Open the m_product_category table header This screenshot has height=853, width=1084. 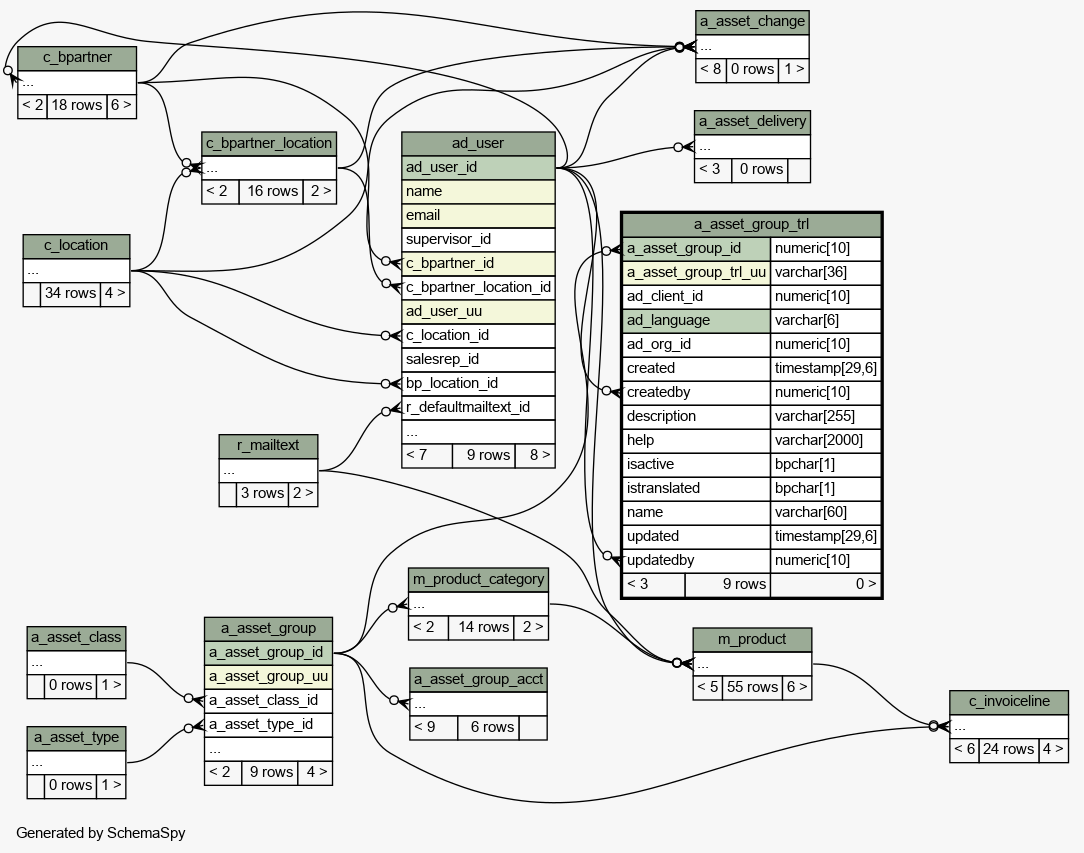coord(478,580)
